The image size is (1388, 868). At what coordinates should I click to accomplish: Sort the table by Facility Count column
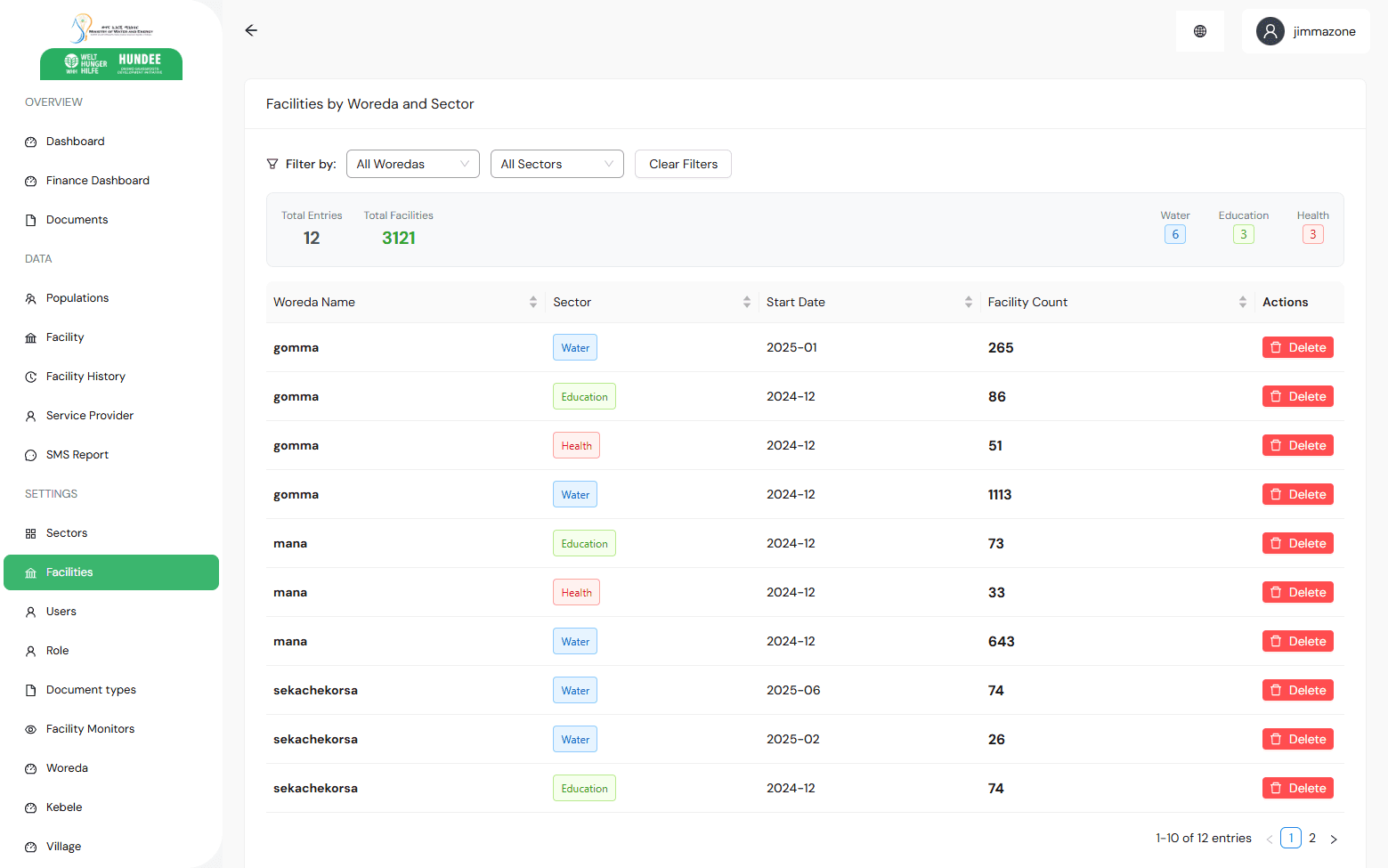[1242, 302]
